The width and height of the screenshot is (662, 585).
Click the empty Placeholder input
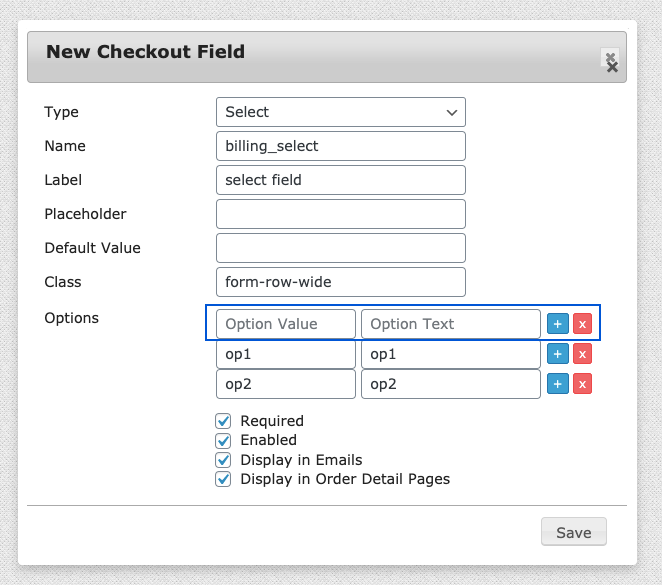[341, 214]
